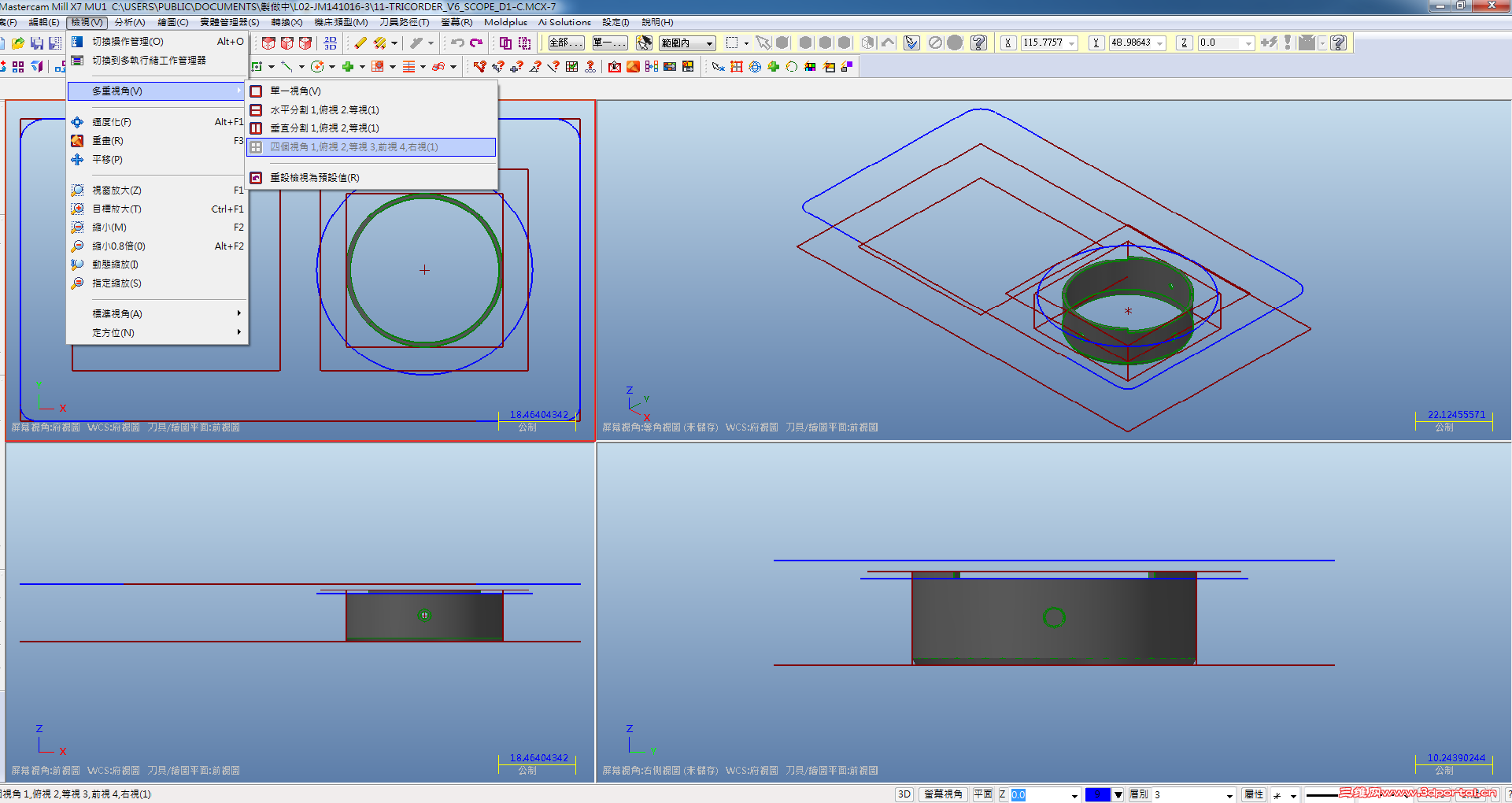Click the redo arrow icon
The width and height of the screenshot is (1512, 803).
click(475, 43)
